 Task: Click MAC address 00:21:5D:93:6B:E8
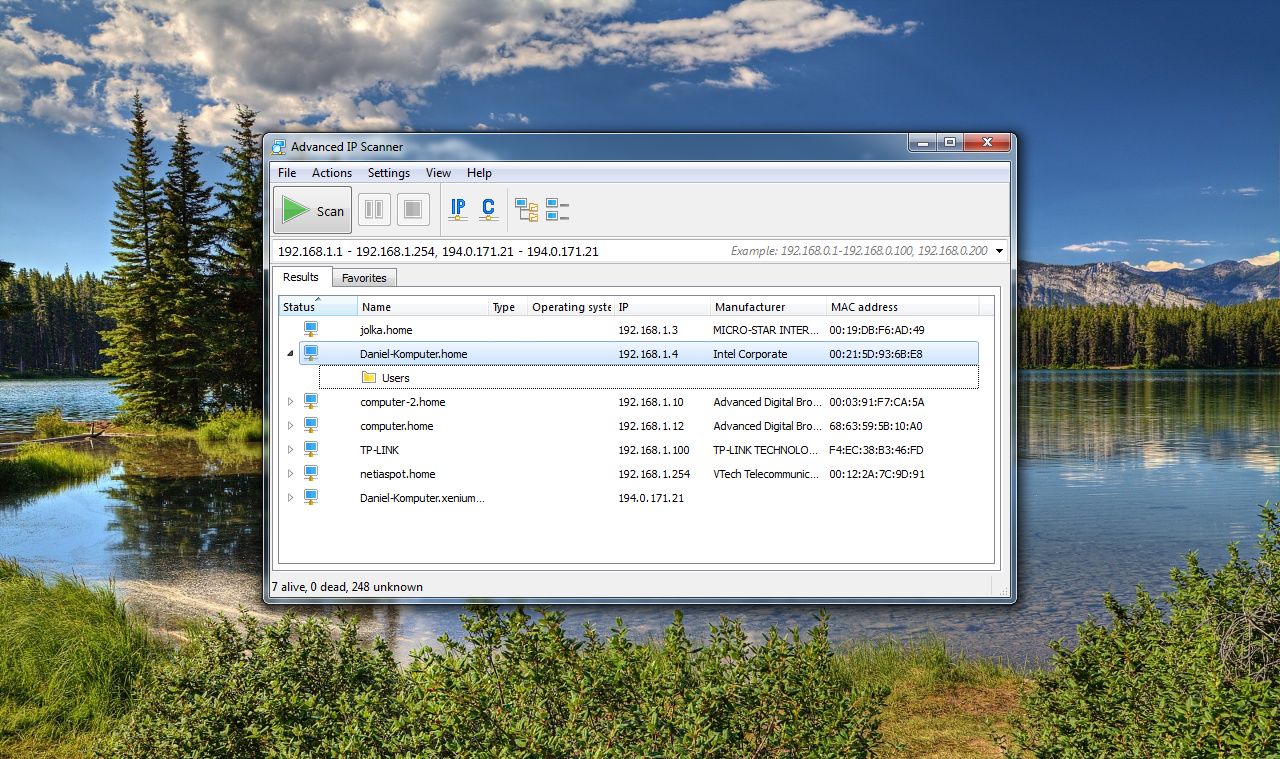876,354
